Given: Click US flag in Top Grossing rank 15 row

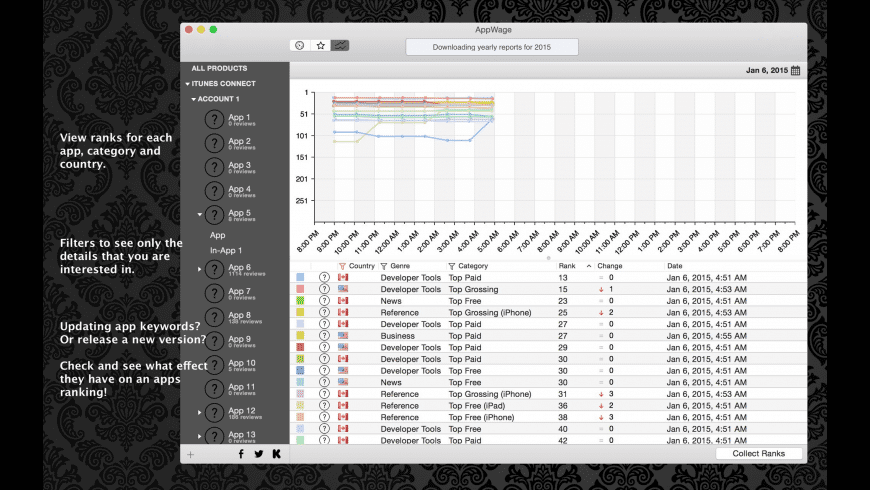Looking at the screenshot, I should pos(343,289).
